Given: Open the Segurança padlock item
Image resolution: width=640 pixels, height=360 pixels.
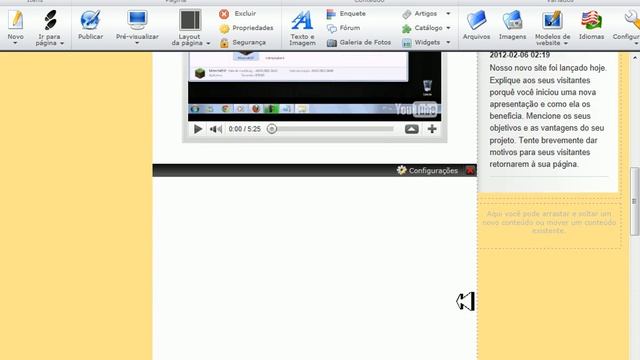Looking at the screenshot, I should (243, 42).
